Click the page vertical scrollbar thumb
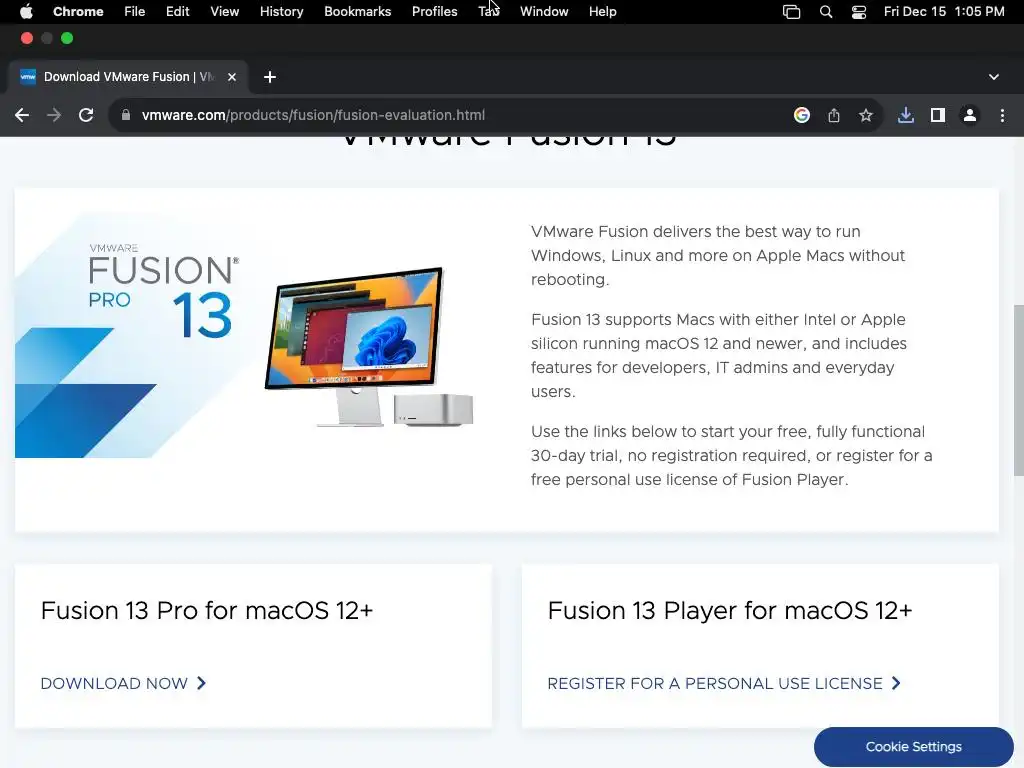1024x768 pixels. coord(1018,391)
